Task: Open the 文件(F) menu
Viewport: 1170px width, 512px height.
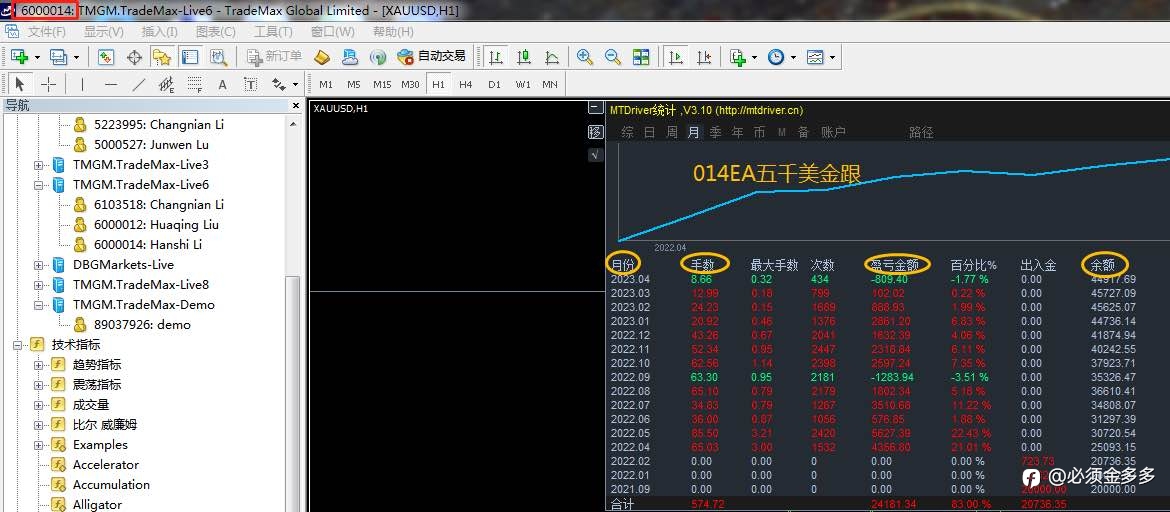Action: [47, 32]
